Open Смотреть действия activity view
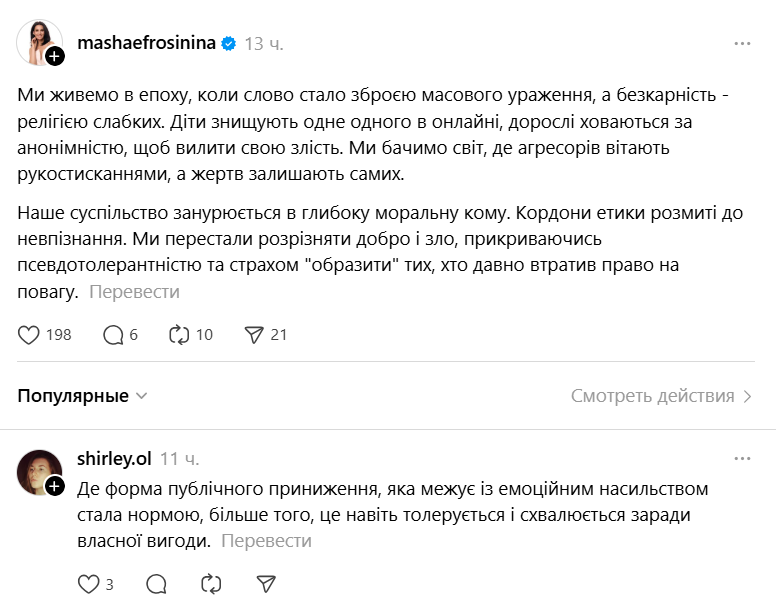The height and width of the screenshot is (614, 776). pos(661,396)
